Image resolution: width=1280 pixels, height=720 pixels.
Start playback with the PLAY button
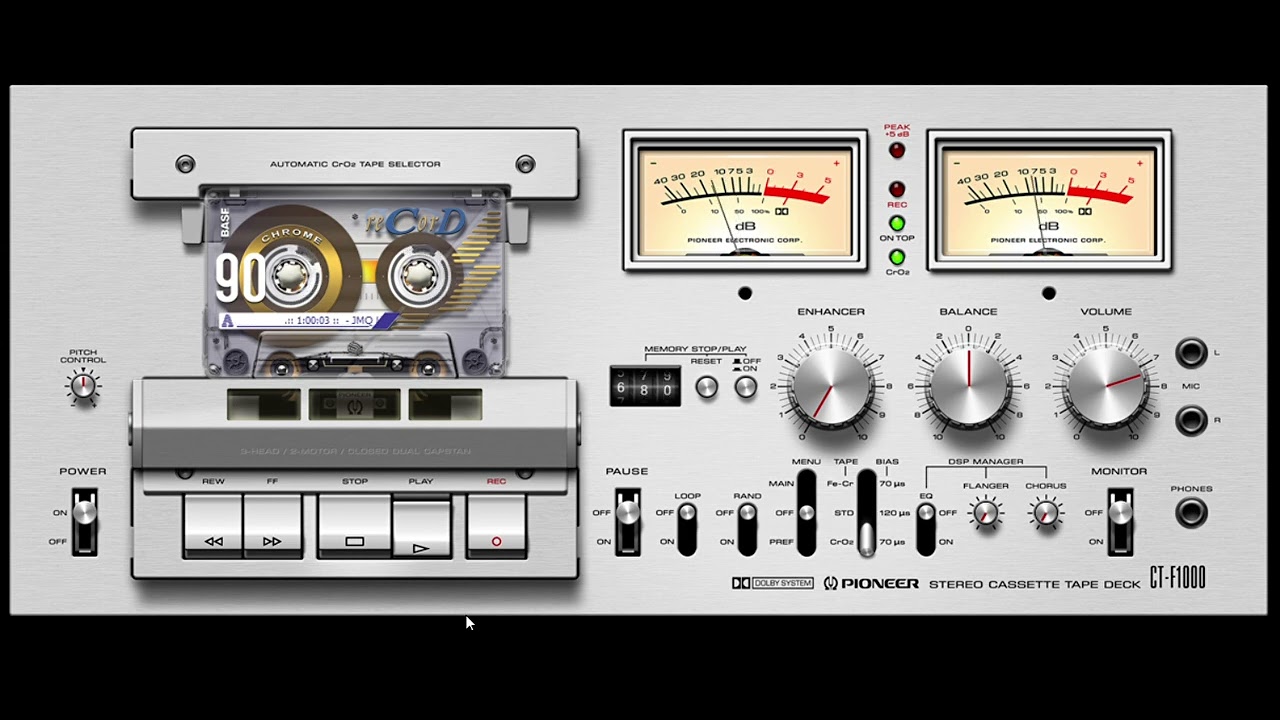tap(421, 528)
